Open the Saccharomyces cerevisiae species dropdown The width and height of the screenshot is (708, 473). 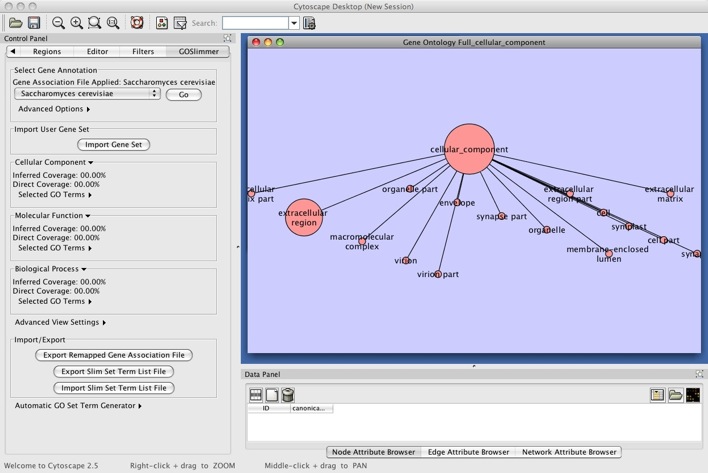click(x=87, y=94)
